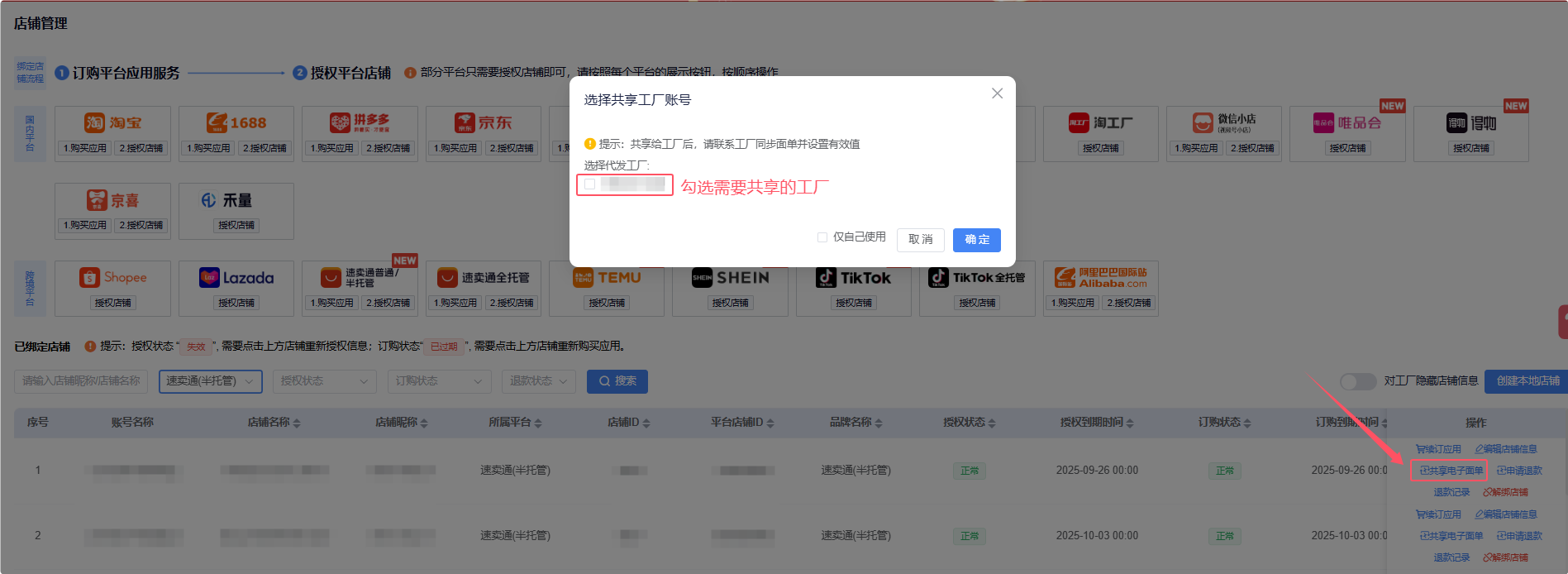Click 授权店铺 under SHEIN

click(731, 303)
